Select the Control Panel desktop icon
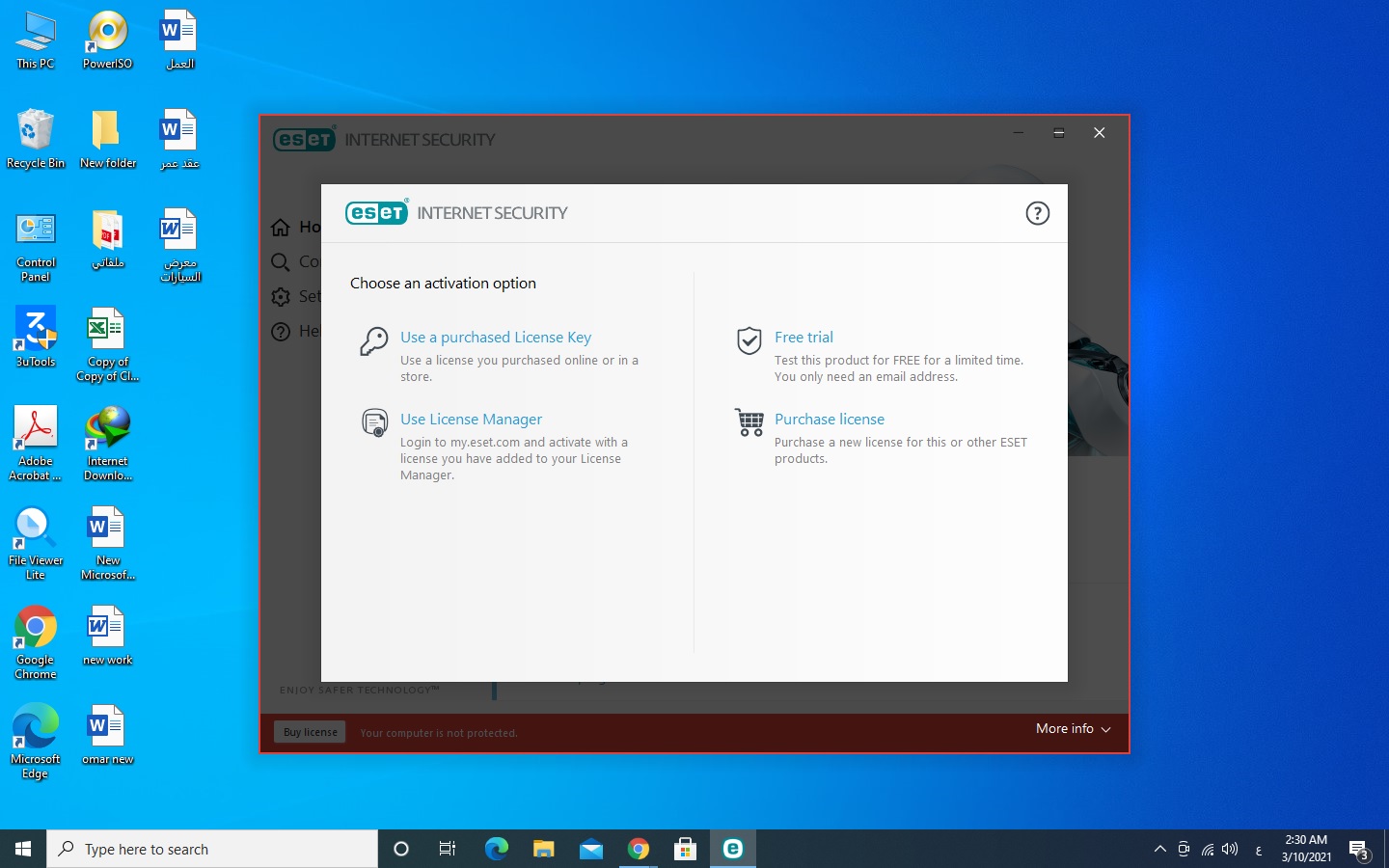Image resolution: width=1389 pixels, height=868 pixels. coord(36,247)
